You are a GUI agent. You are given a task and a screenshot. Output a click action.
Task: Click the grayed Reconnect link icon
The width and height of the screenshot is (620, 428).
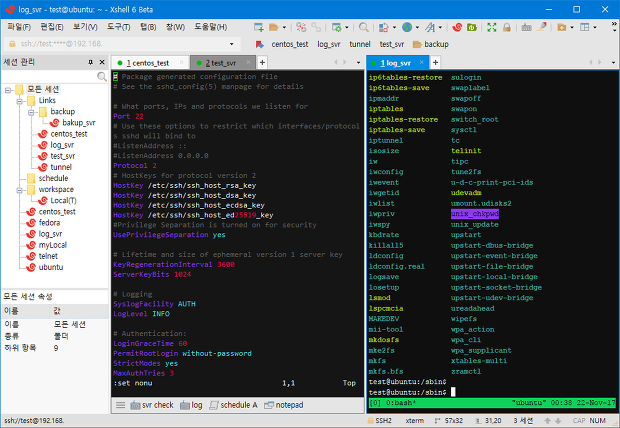tap(316, 27)
